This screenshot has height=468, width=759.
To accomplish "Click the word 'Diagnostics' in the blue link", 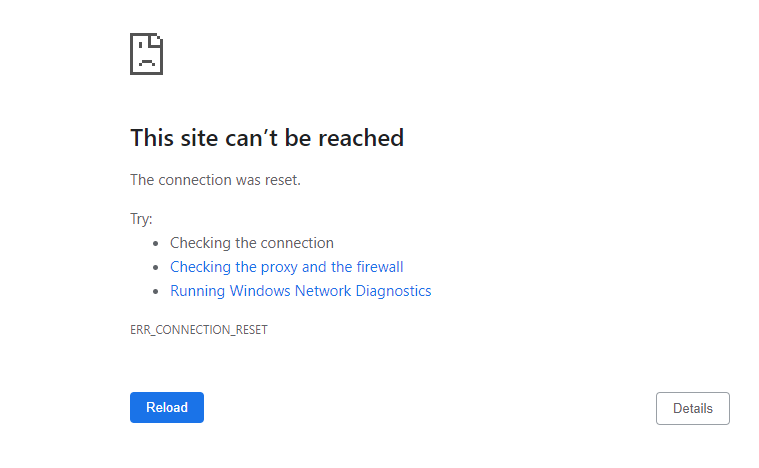I will pyautogui.click(x=394, y=291).
